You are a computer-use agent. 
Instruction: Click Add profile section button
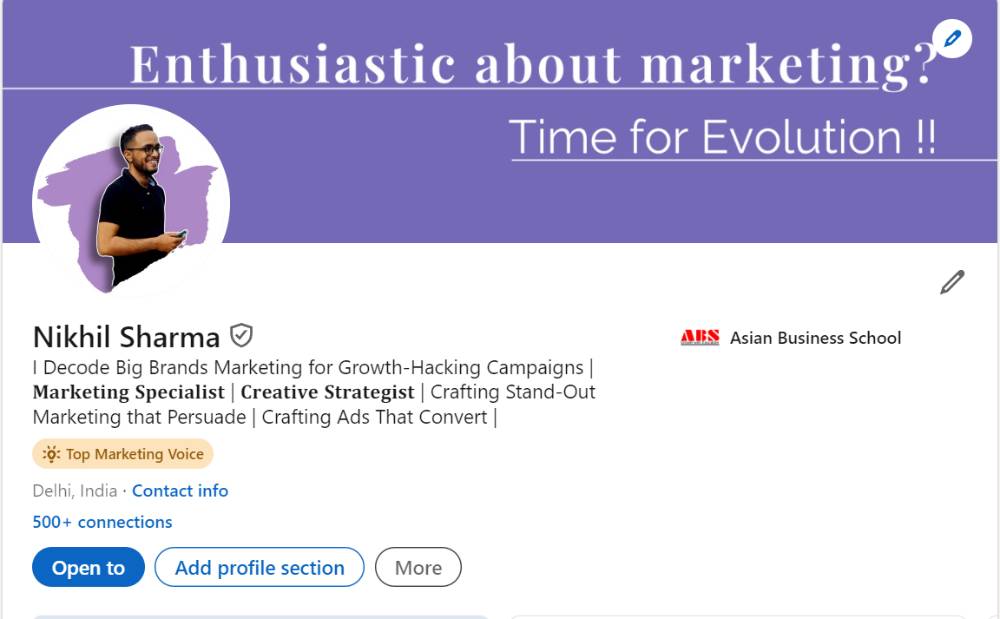pyautogui.click(x=260, y=567)
